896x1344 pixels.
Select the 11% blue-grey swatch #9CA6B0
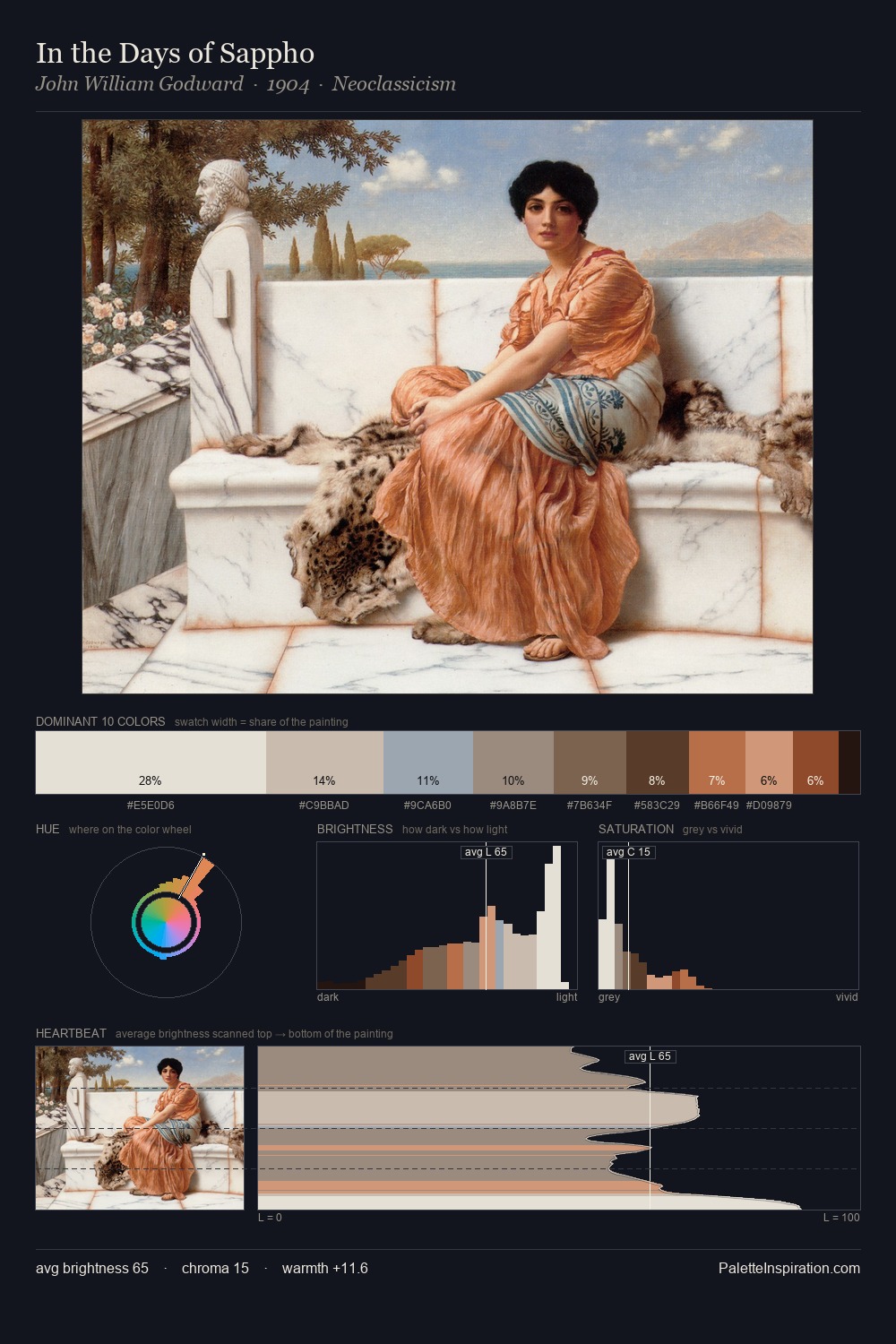(428, 762)
